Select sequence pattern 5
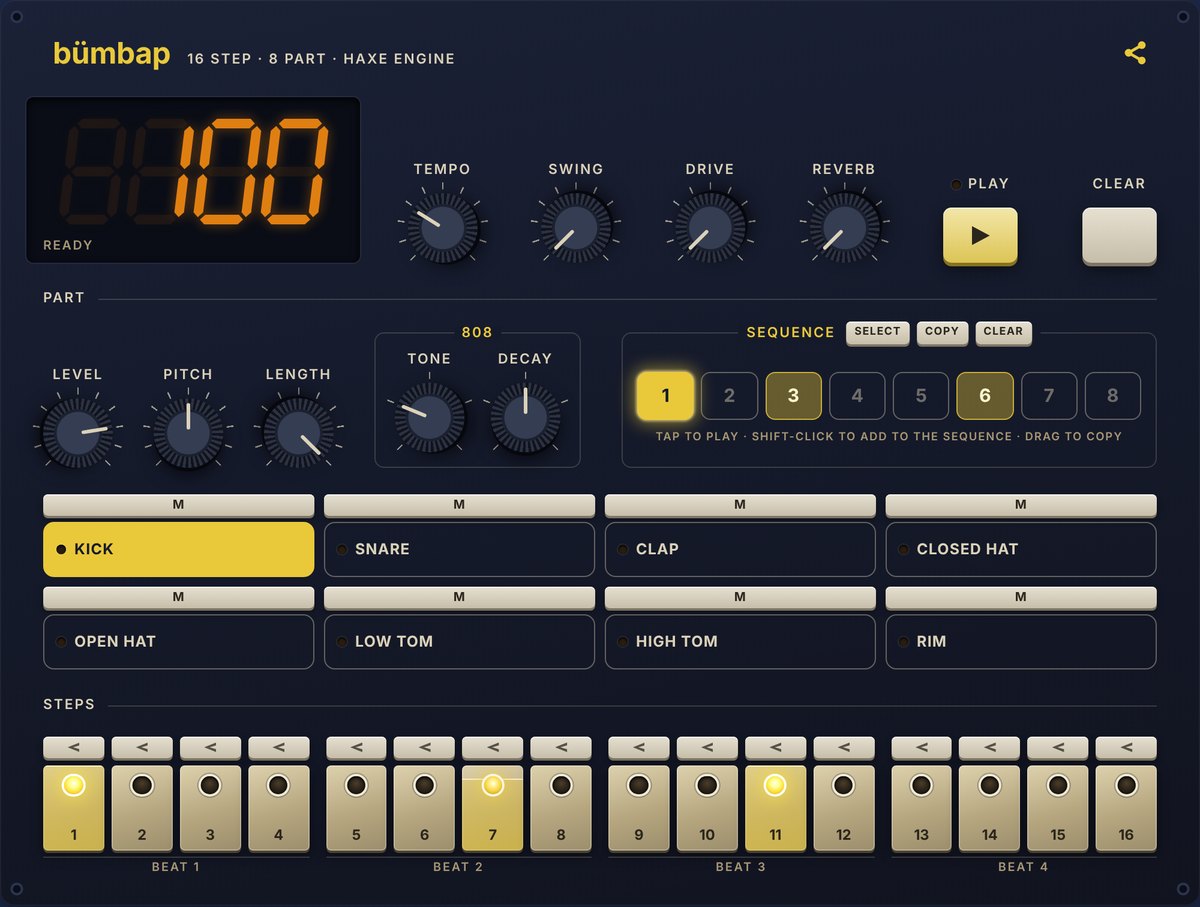This screenshot has height=907, width=1200. (921, 396)
